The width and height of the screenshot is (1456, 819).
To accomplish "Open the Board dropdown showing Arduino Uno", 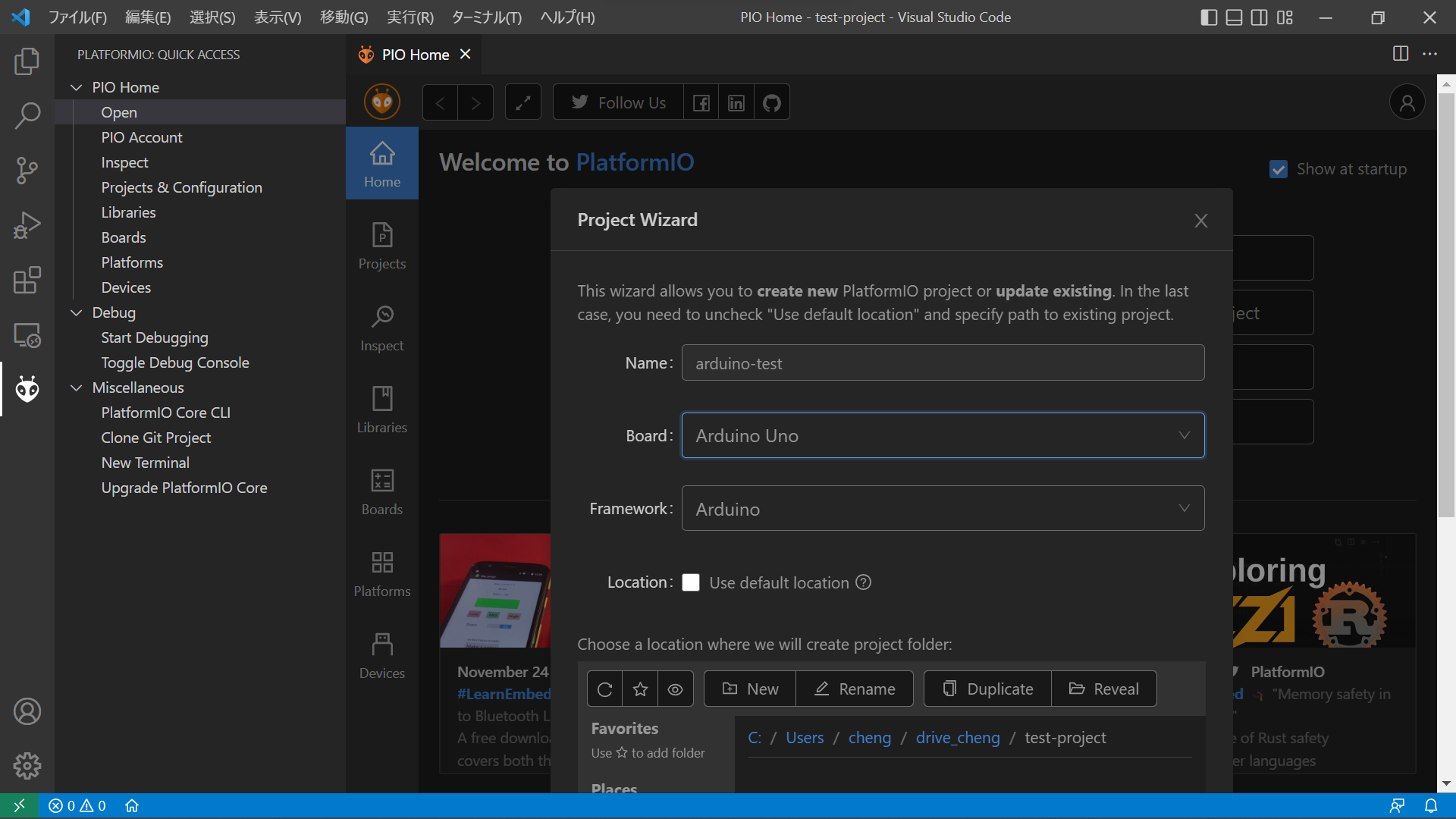I will (x=942, y=435).
